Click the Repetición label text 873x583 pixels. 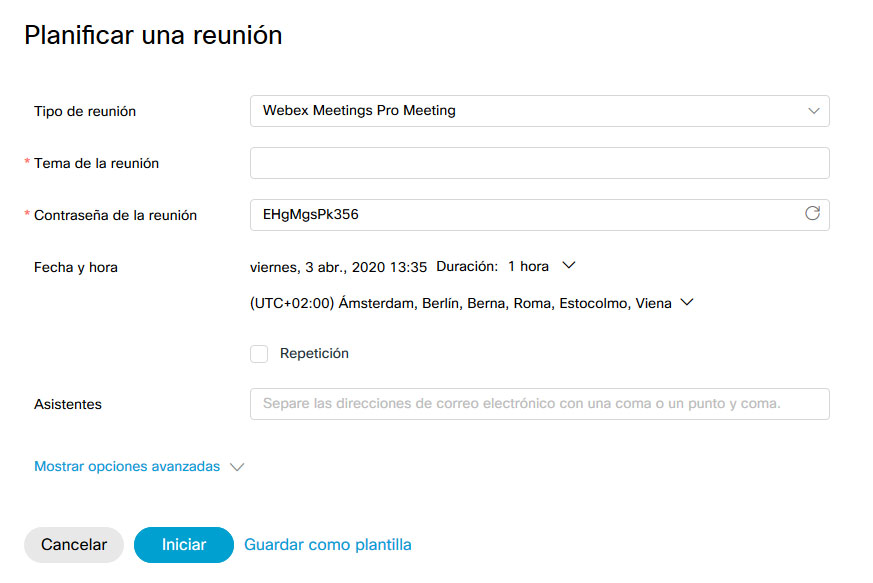314,353
